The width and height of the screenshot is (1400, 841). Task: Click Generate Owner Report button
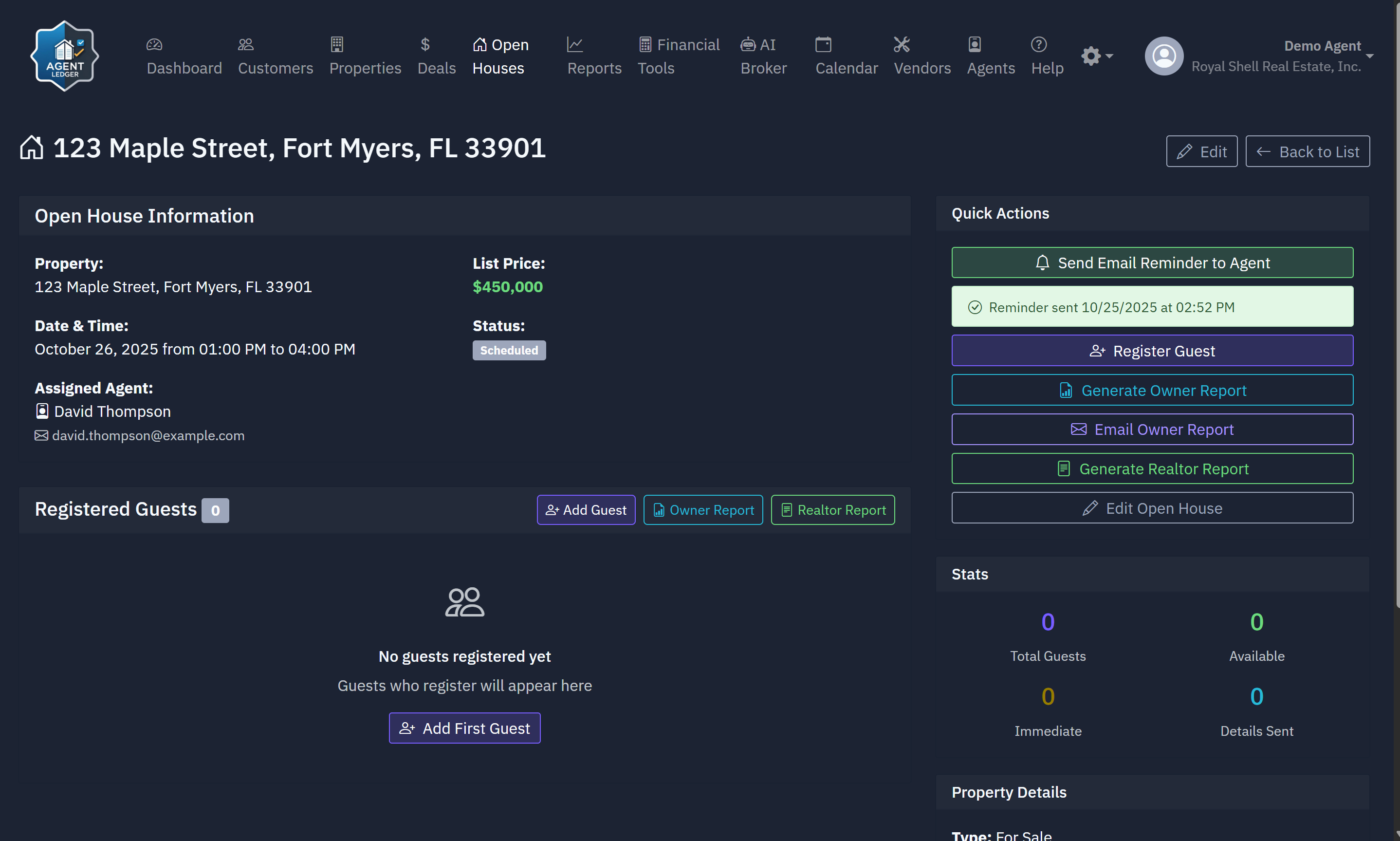1152,391
